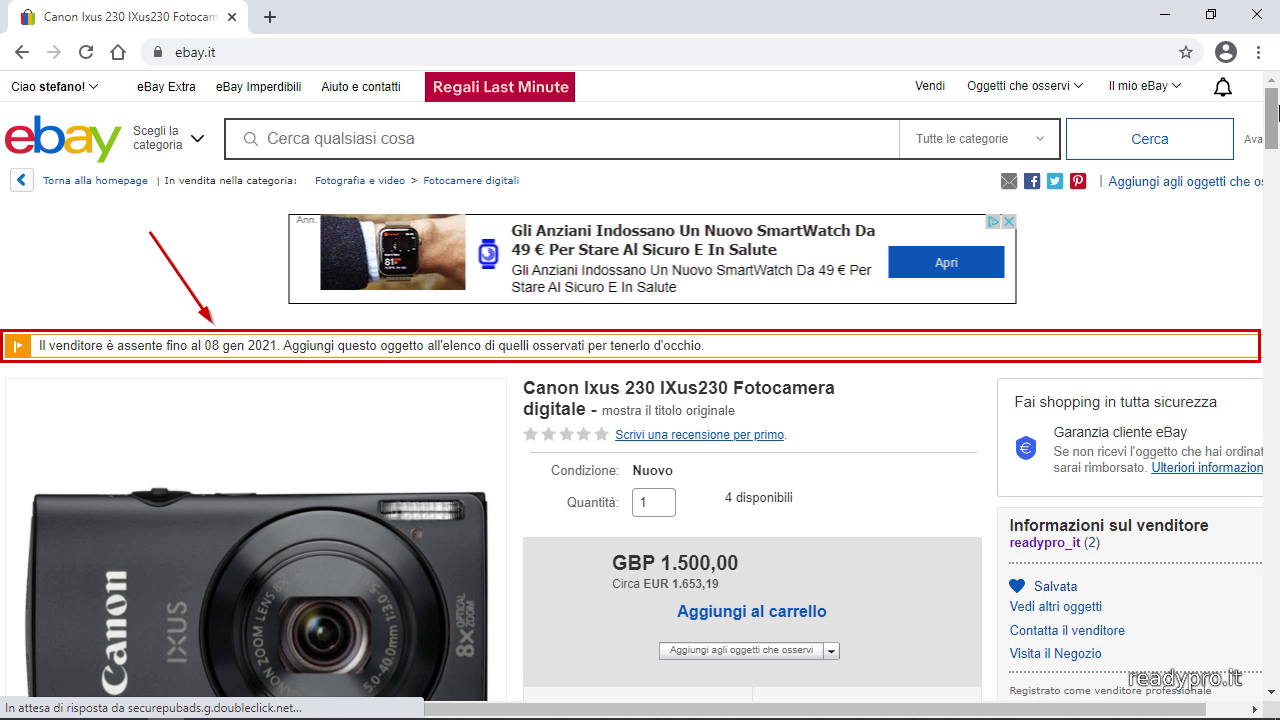
Task: Click the ebay.it address bar
Action: [660, 52]
